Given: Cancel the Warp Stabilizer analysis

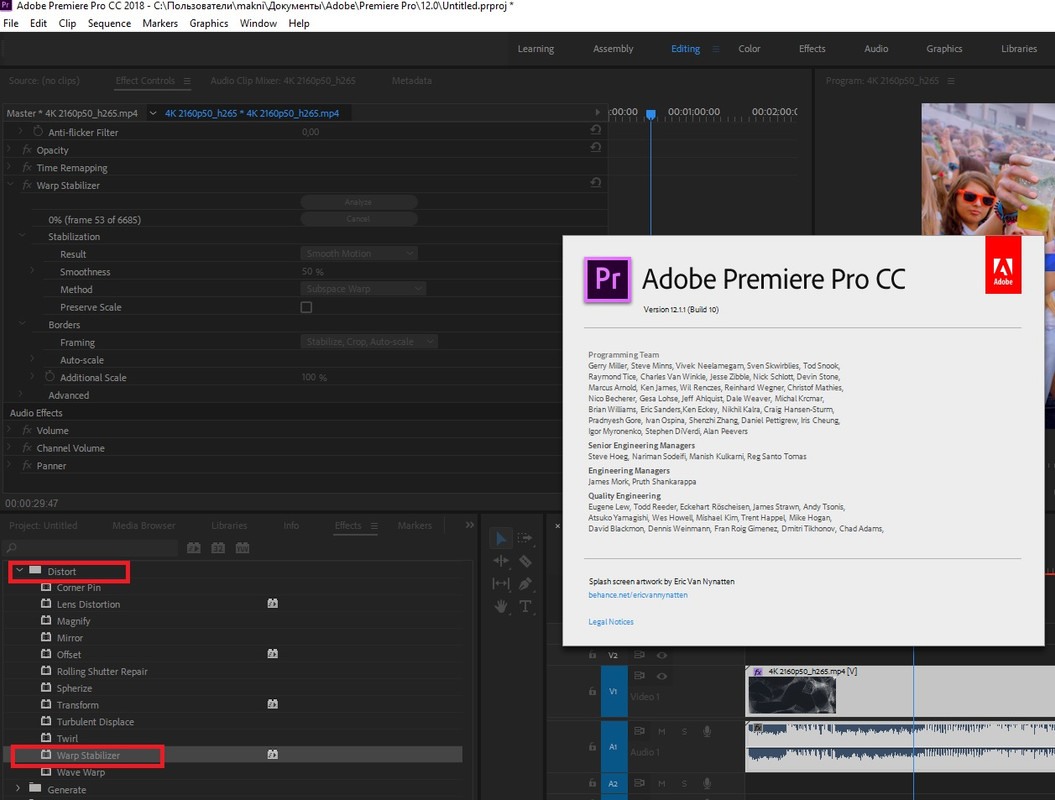Looking at the screenshot, I should tap(359, 219).
